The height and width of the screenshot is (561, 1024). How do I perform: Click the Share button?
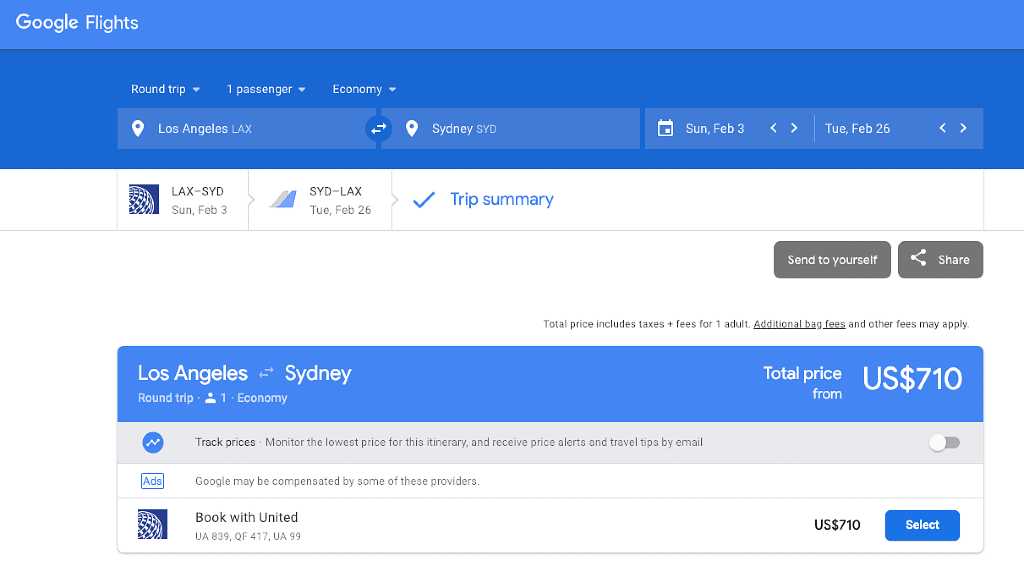tap(940, 259)
